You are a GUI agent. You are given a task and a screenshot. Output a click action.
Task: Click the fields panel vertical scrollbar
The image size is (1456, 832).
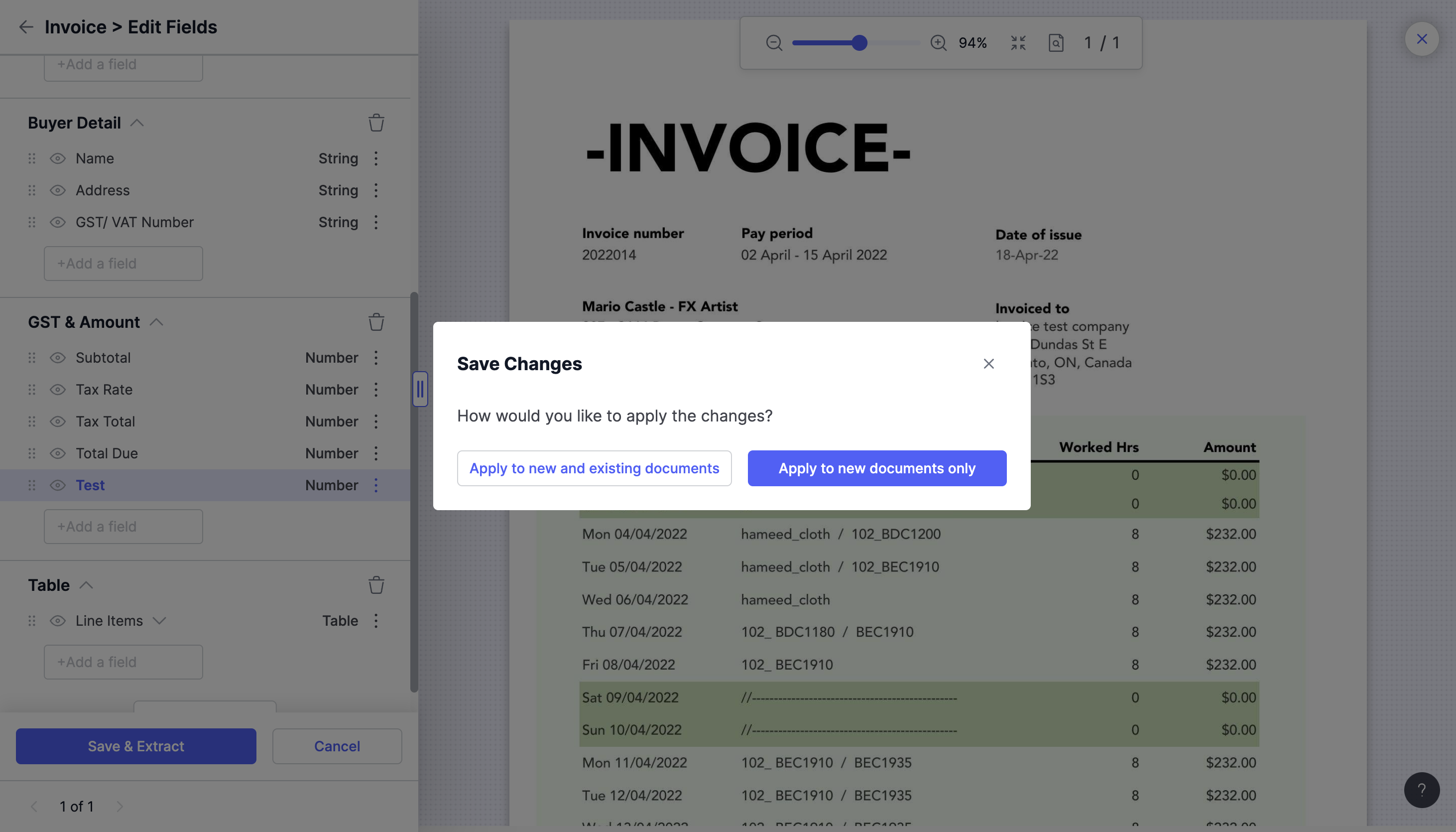click(x=414, y=492)
